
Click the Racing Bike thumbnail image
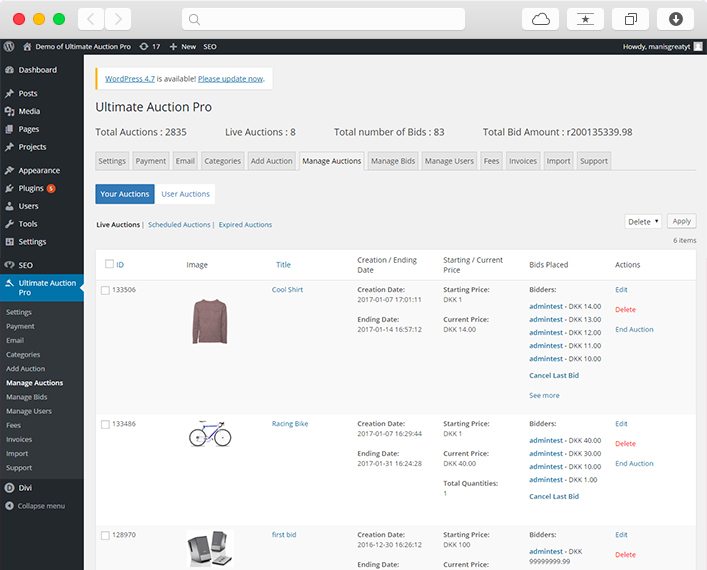210,433
